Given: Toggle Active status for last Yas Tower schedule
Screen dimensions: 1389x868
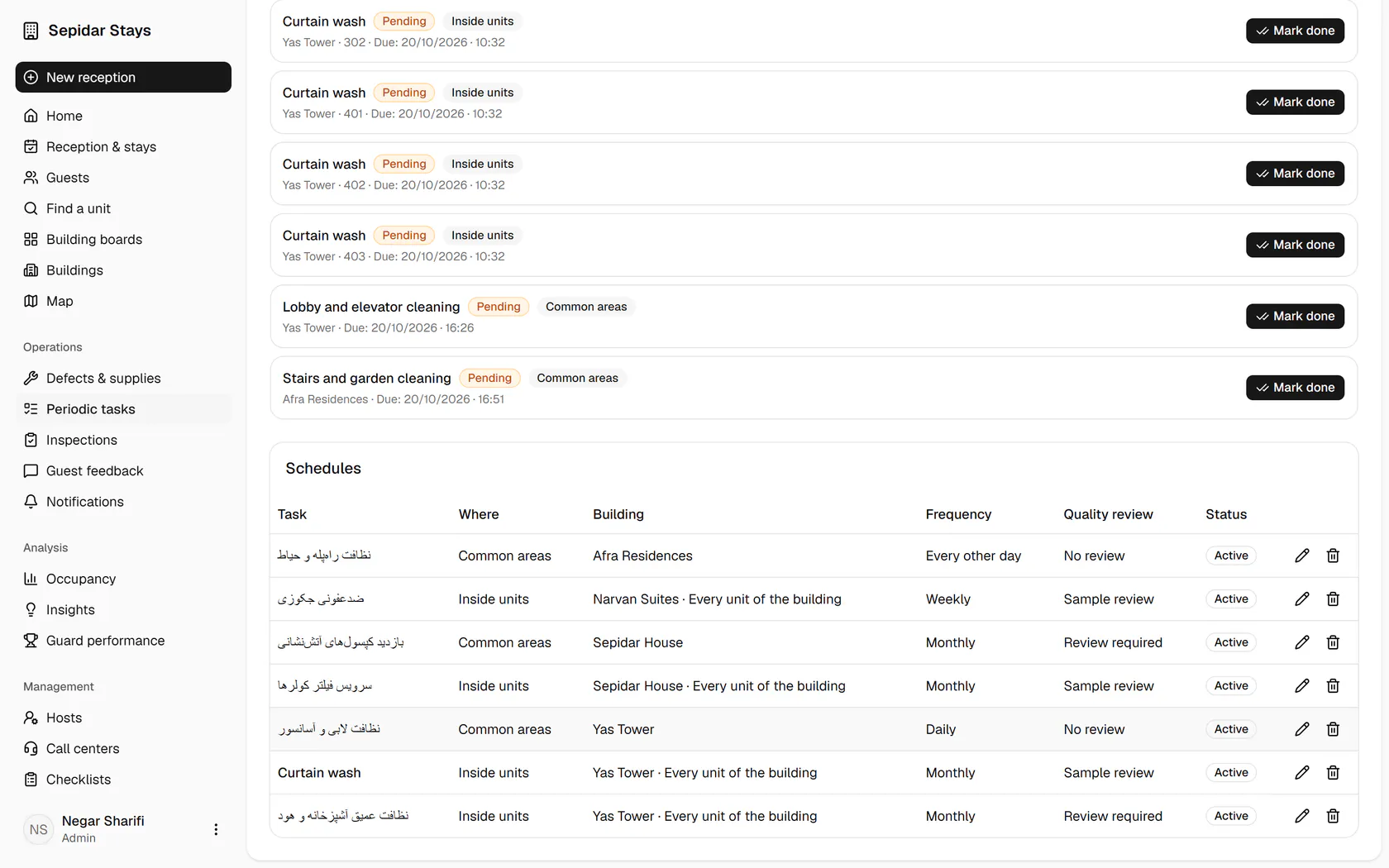Looking at the screenshot, I should click(x=1231, y=816).
